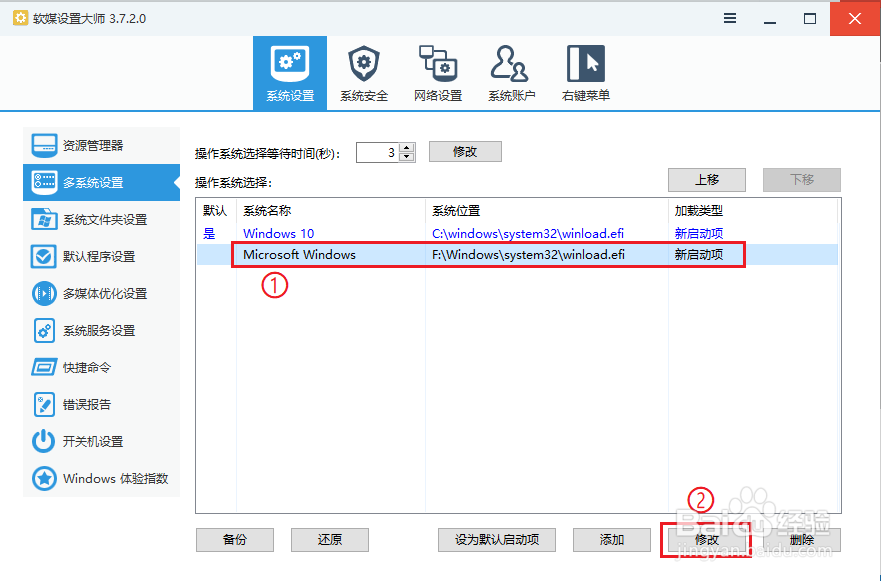Open 系统文件夹设置 in the sidebar
Viewport: 881px width, 581px height.
point(102,220)
